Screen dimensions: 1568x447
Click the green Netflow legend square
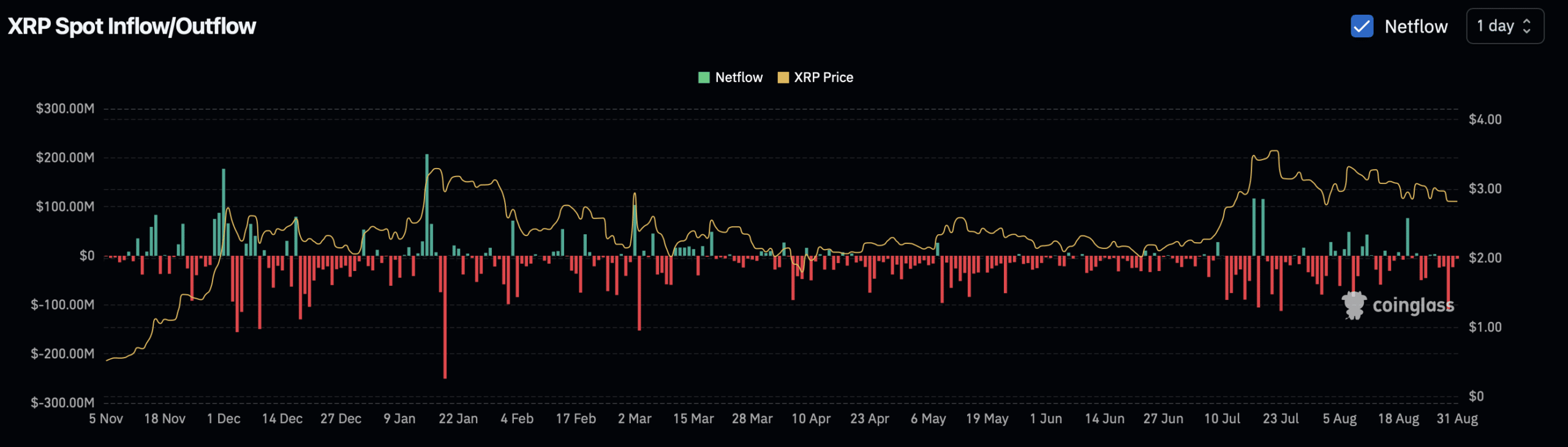tap(704, 77)
